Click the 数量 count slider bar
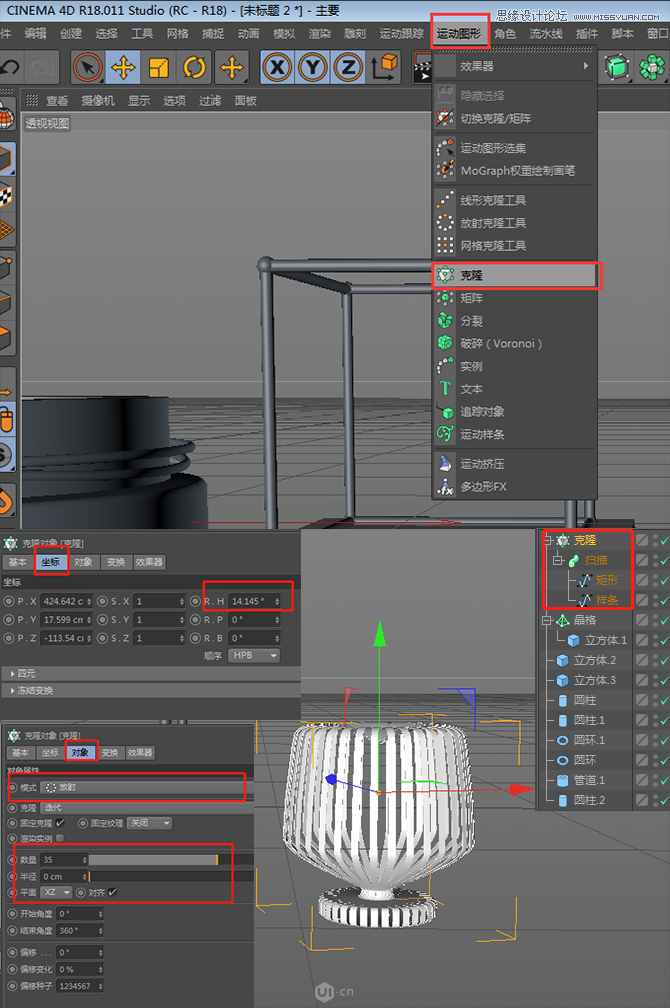670x1008 pixels. [x=152, y=860]
